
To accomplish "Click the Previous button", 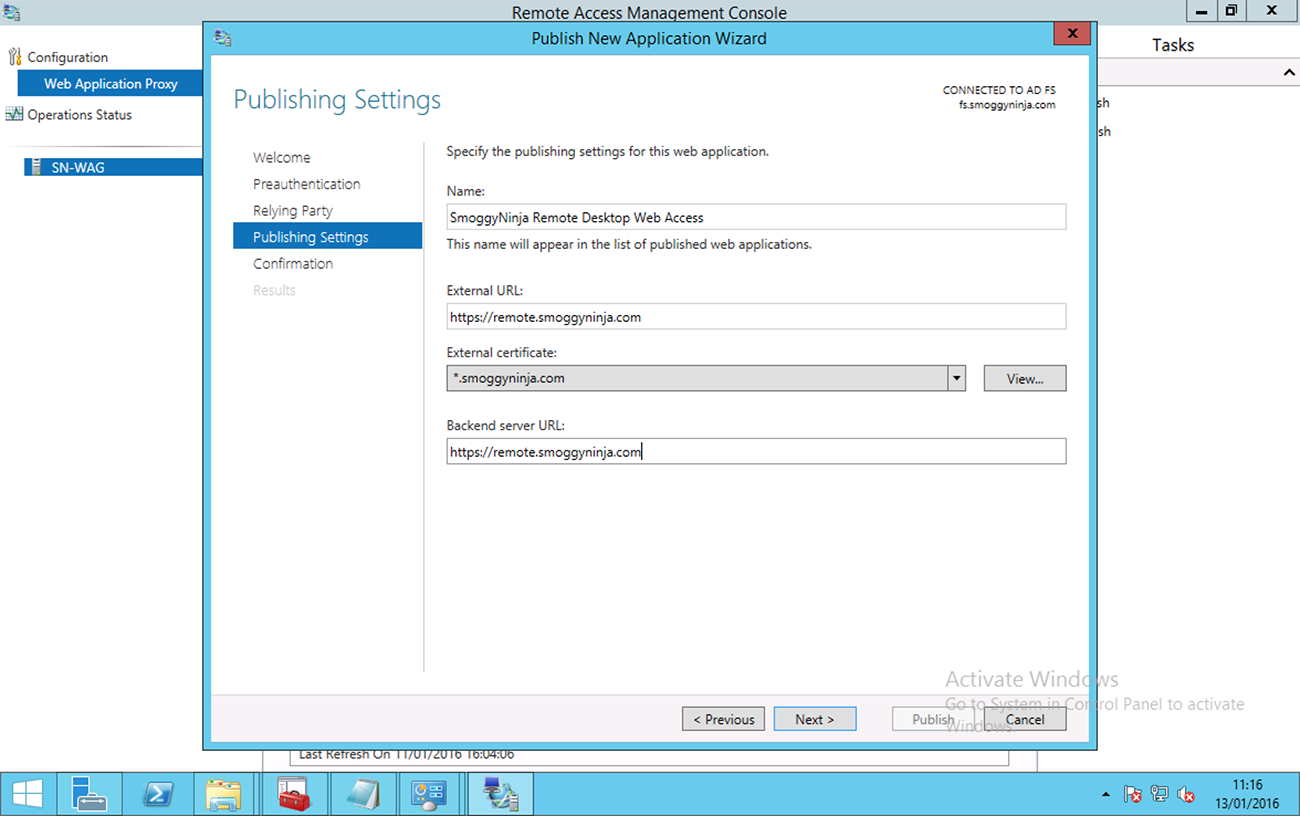I will tap(724, 719).
